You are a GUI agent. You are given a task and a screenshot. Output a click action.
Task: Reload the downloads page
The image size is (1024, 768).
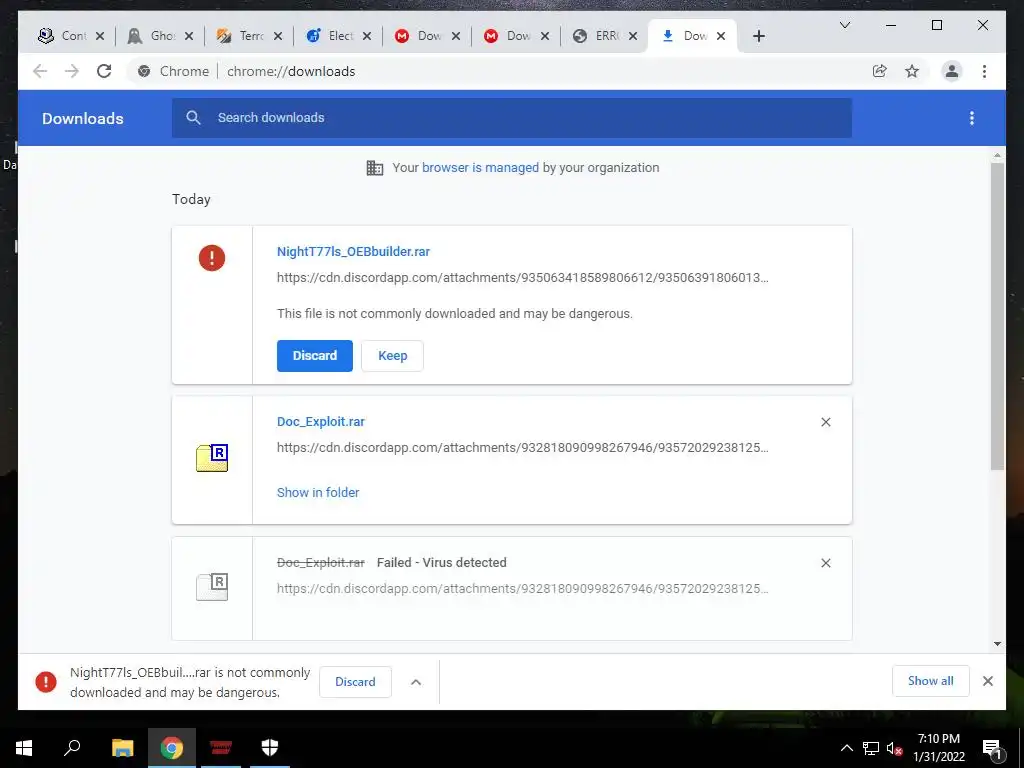(x=104, y=71)
